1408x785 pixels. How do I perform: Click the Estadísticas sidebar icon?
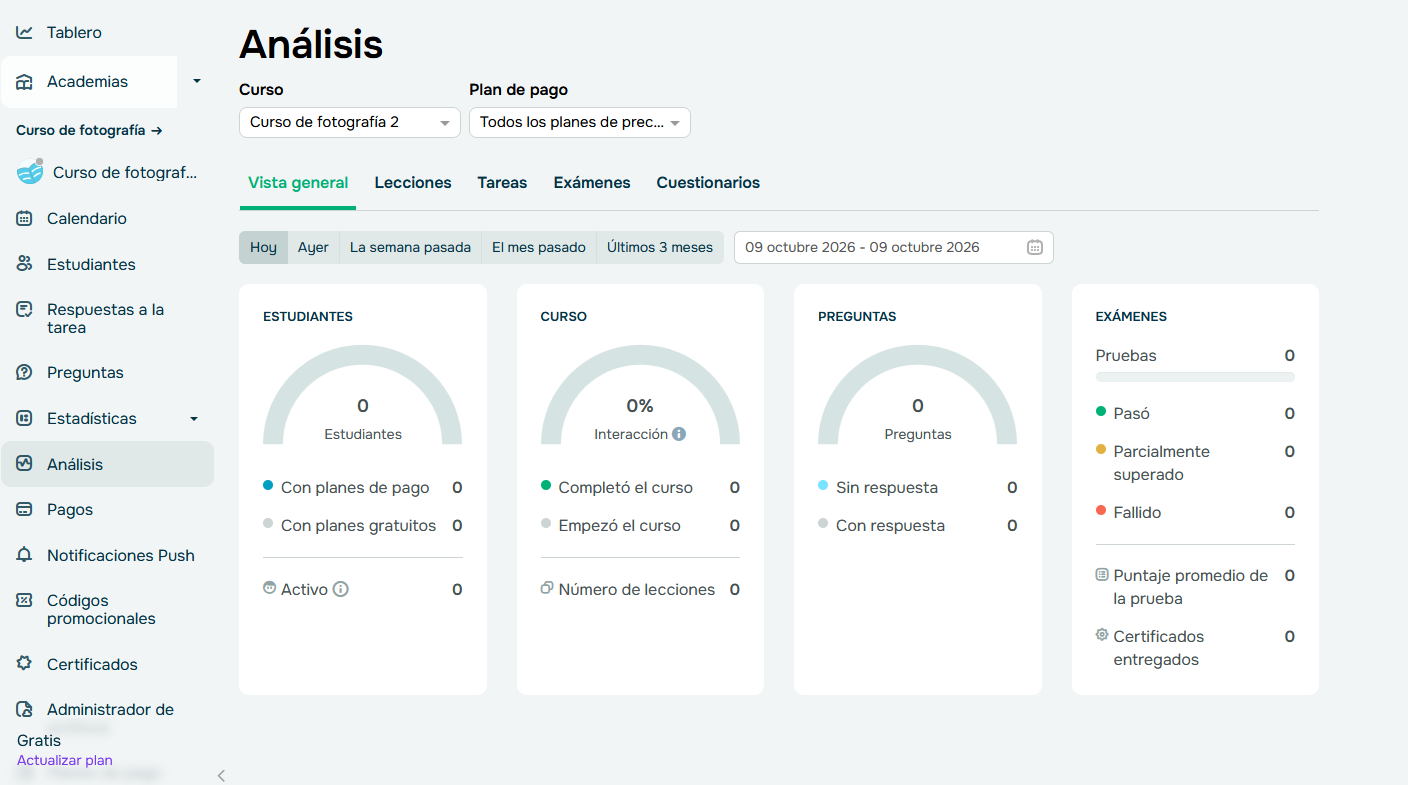tap(25, 419)
